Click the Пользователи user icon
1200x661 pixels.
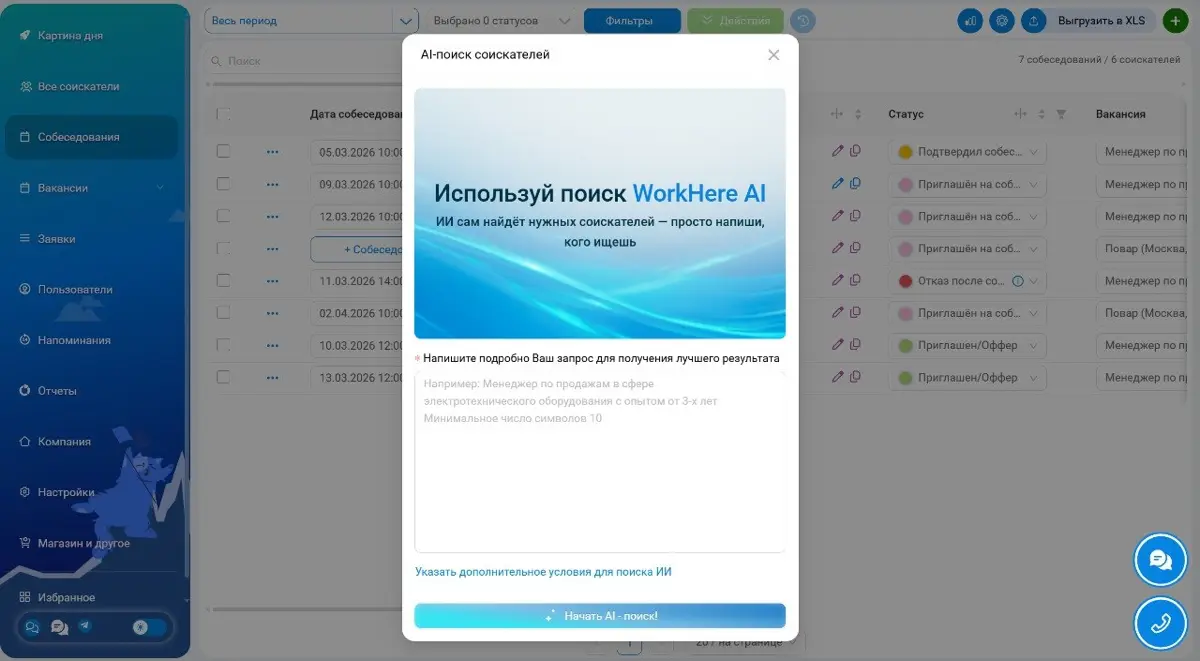click(26, 289)
